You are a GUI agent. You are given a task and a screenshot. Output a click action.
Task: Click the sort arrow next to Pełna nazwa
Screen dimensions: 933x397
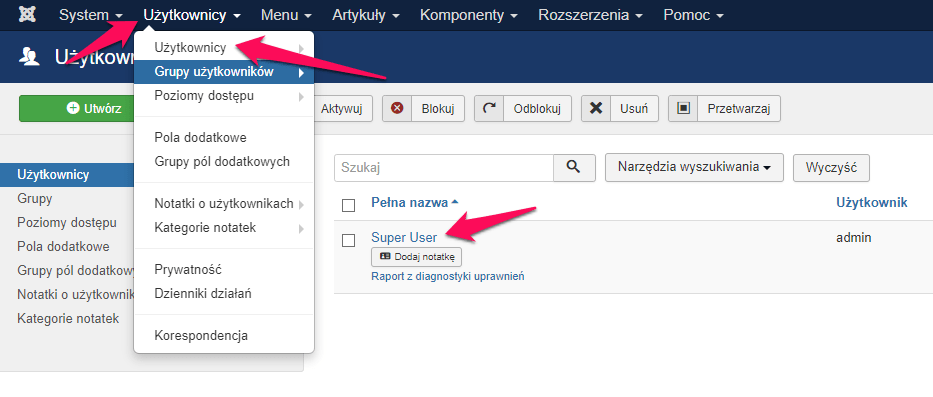tap(455, 202)
